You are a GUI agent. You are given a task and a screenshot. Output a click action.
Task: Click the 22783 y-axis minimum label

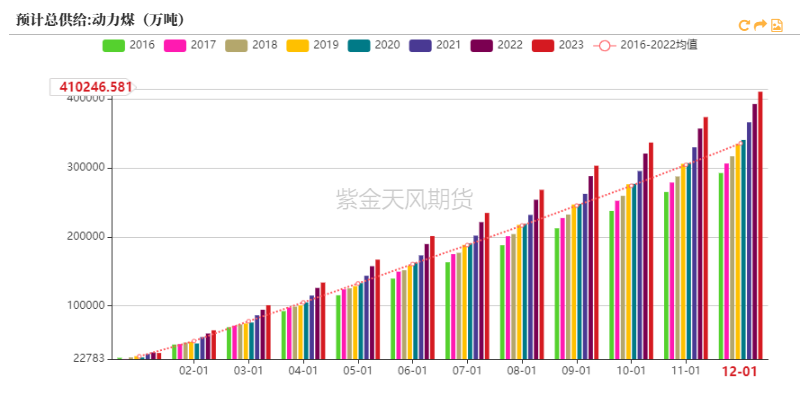tap(89, 358)
